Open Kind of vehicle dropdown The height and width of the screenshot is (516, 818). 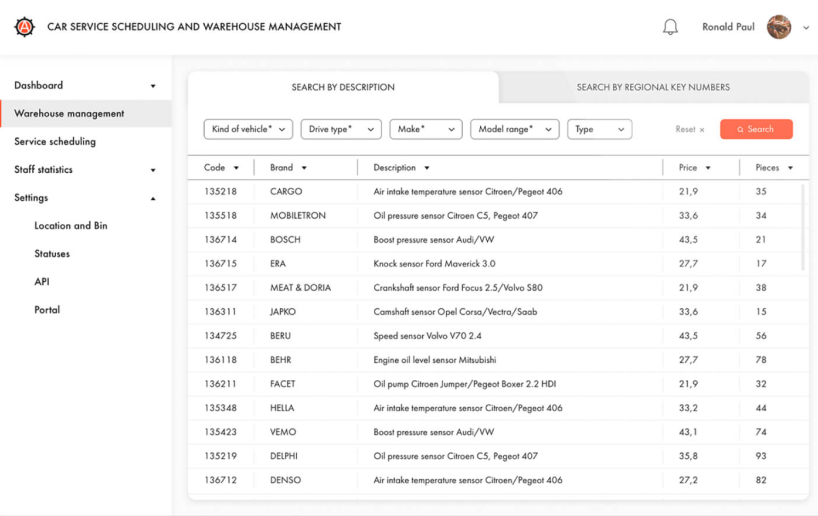tap(248, 129)
